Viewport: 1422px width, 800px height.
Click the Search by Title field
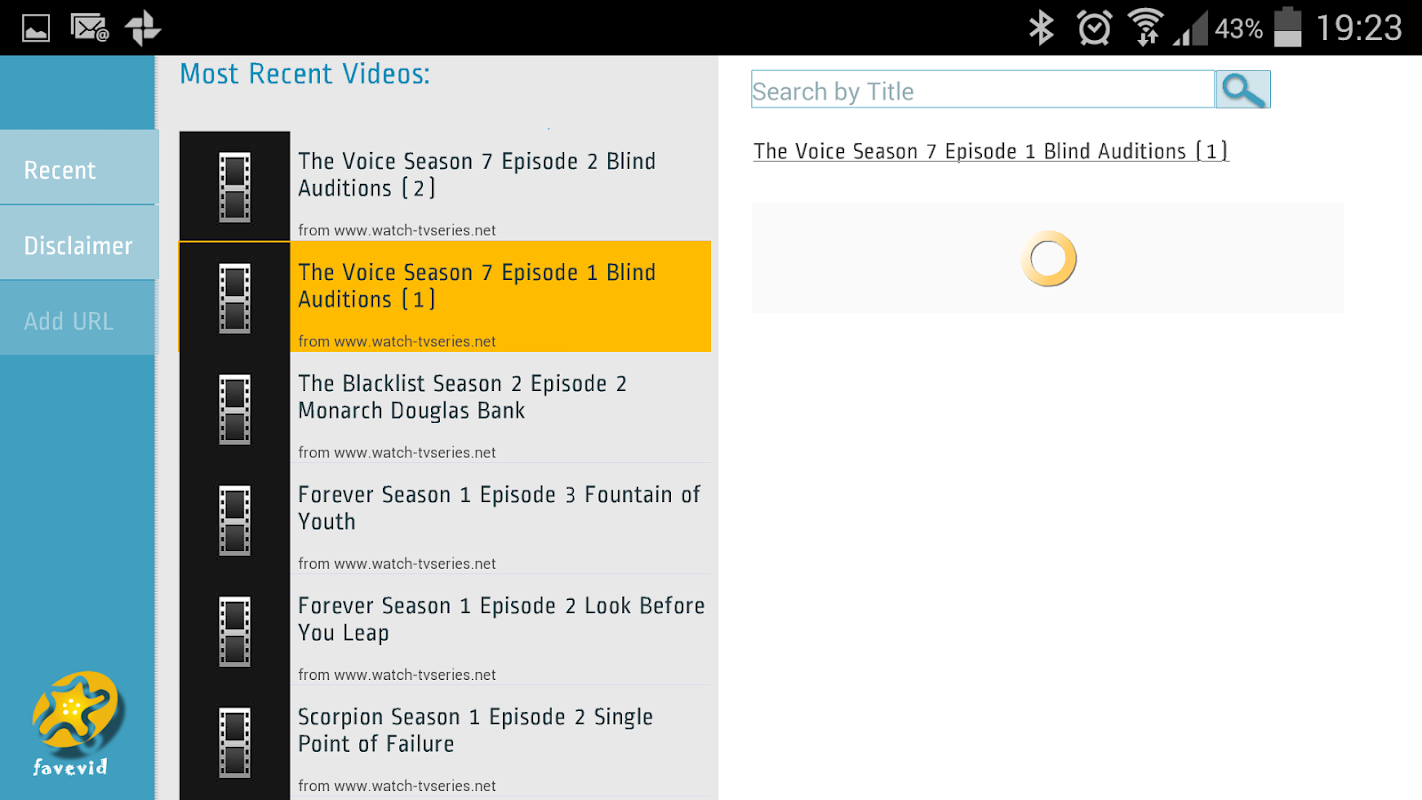click(x=983, y=90)
